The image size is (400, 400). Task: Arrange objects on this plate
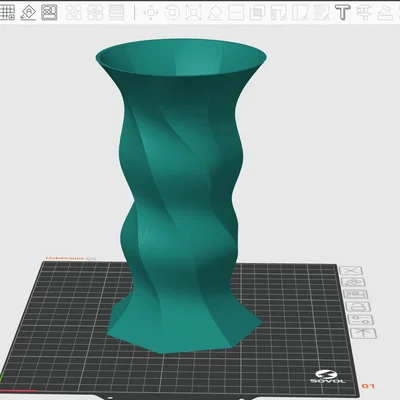click(x=356, y=294)
